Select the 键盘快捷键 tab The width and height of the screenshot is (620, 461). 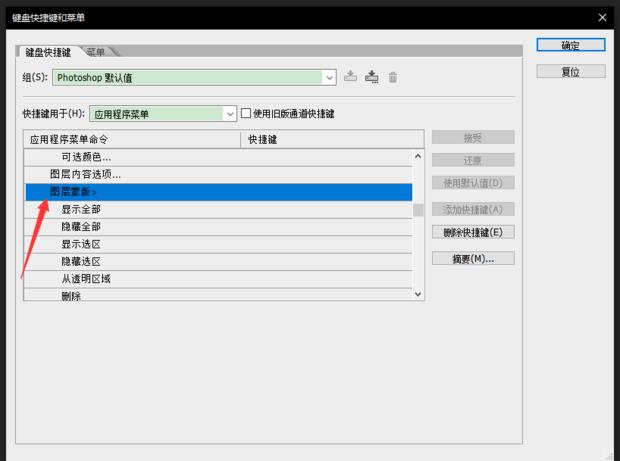click(48, 52)
